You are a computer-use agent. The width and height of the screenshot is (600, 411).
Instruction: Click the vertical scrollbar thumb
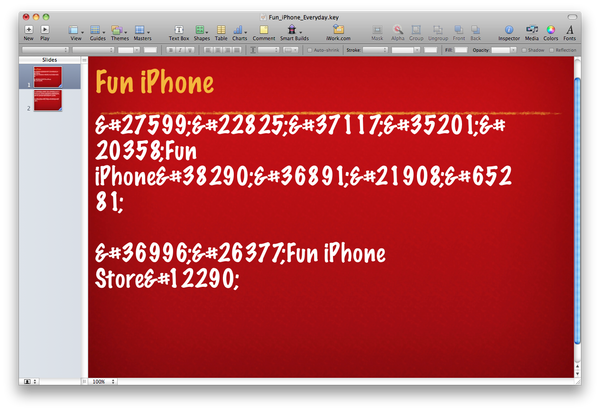[x=577, y=210]
